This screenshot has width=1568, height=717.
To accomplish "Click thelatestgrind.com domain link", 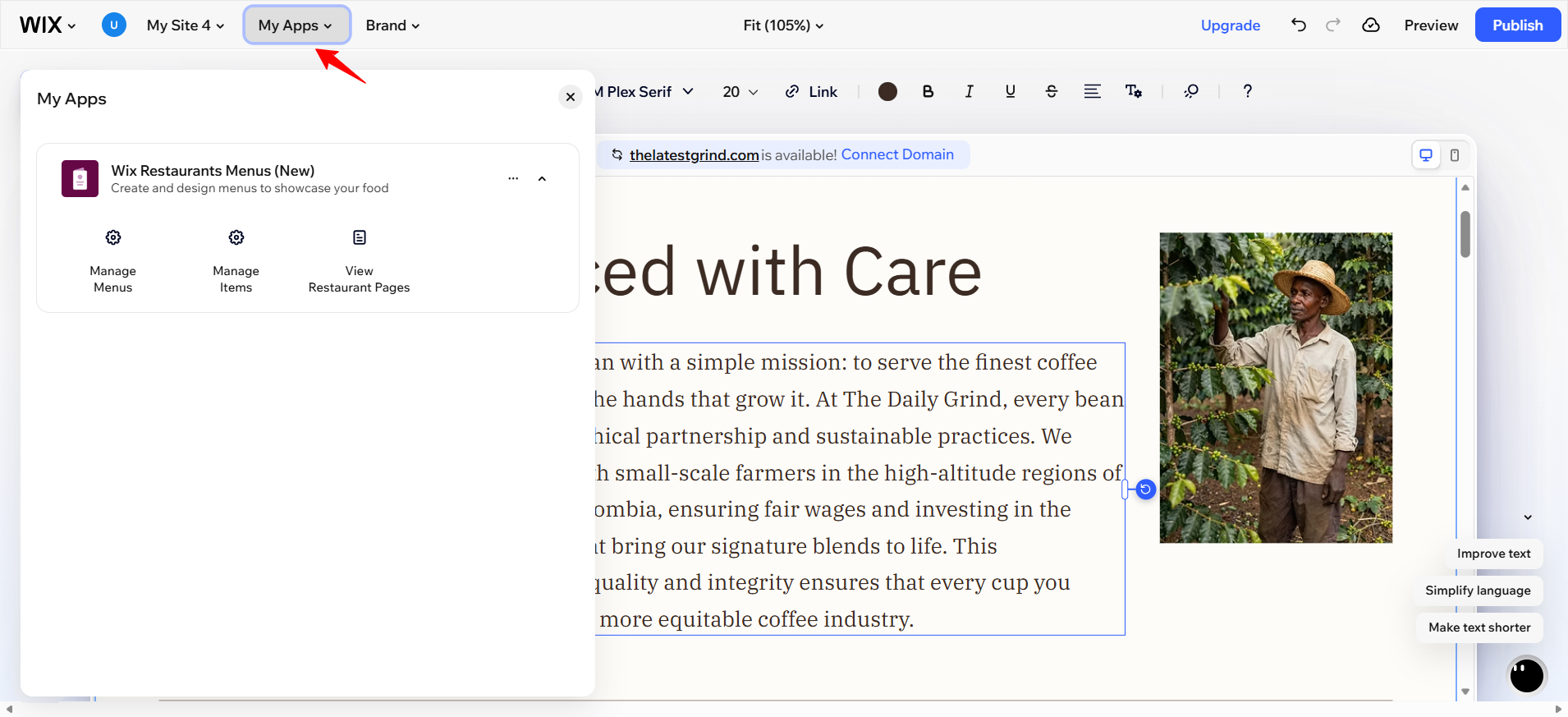I will pos(694,154).
